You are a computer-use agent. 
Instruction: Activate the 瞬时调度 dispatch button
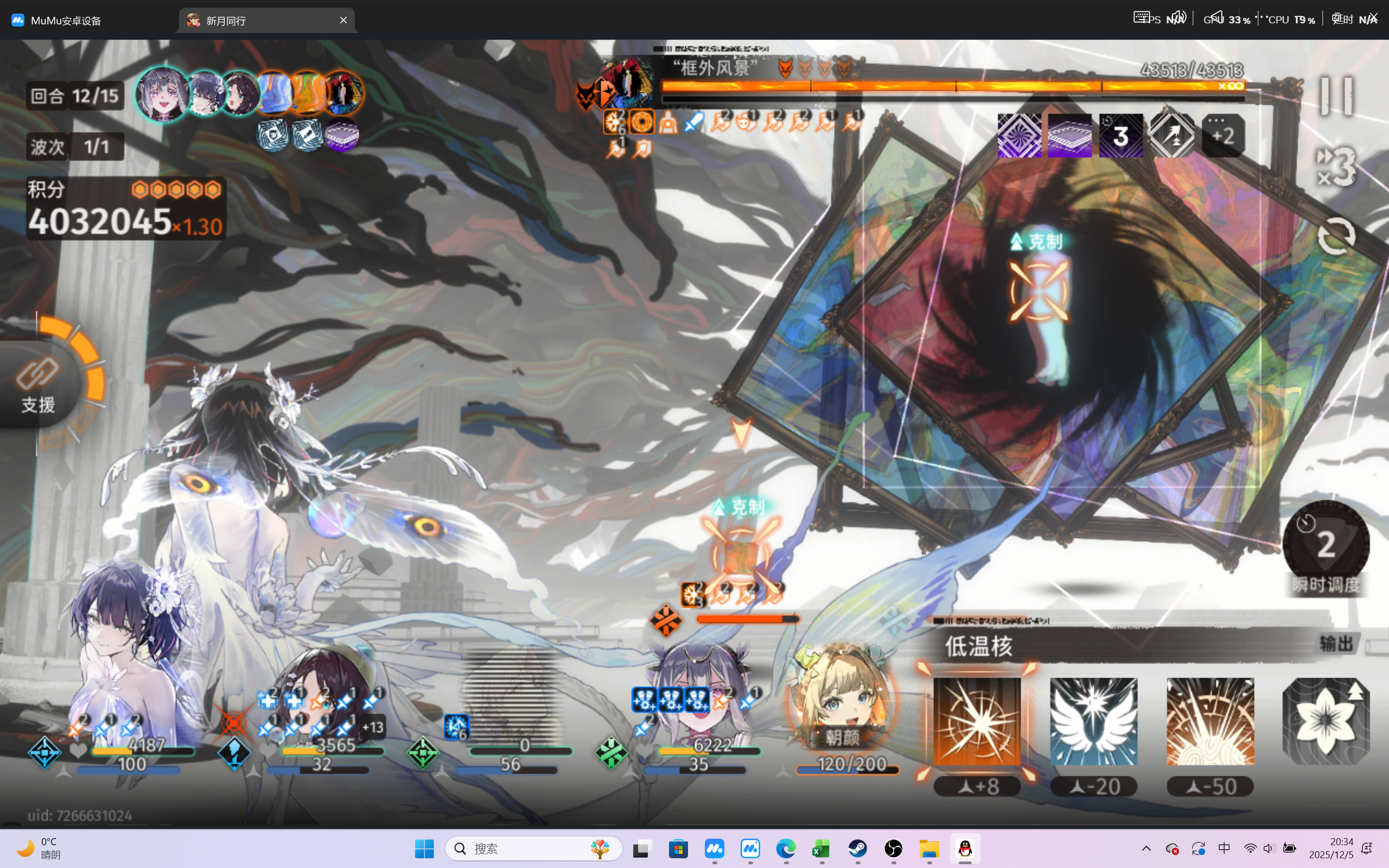coord(1326,545)
